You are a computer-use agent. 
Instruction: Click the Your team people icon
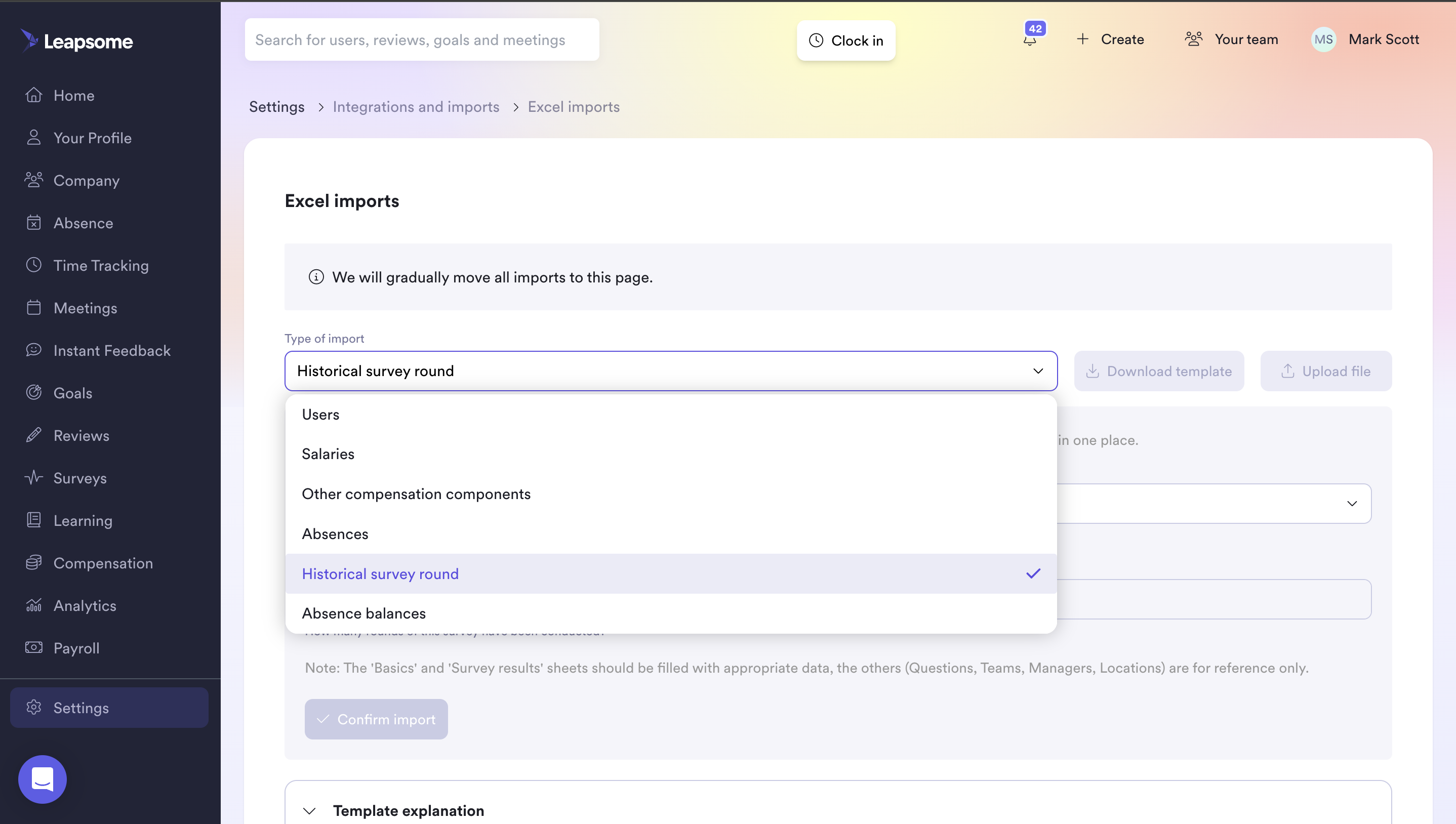[x=1194, y=39]
